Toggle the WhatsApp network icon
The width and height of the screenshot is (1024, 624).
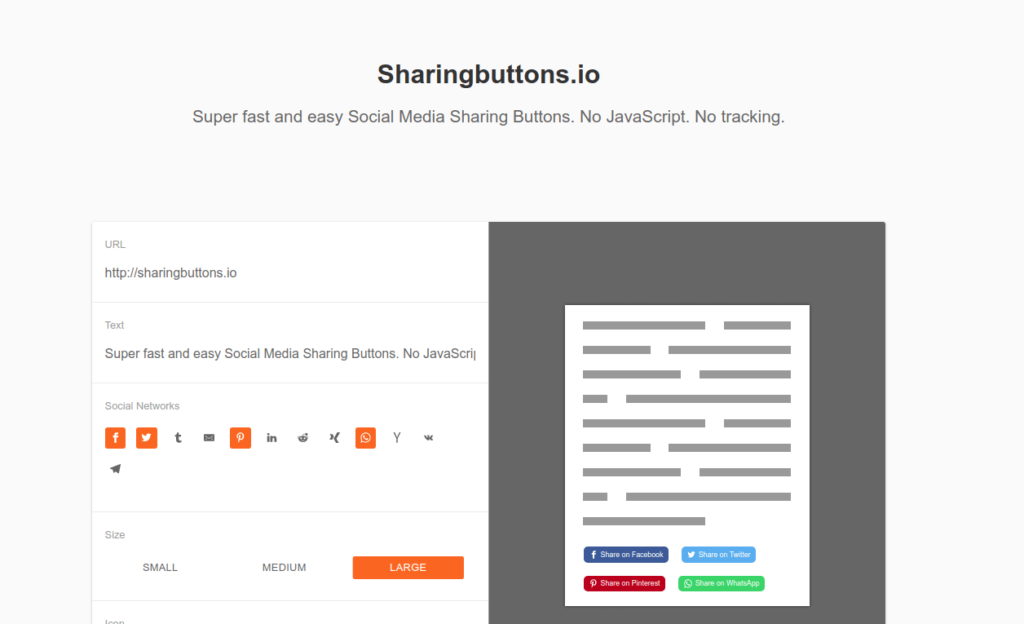366,437
